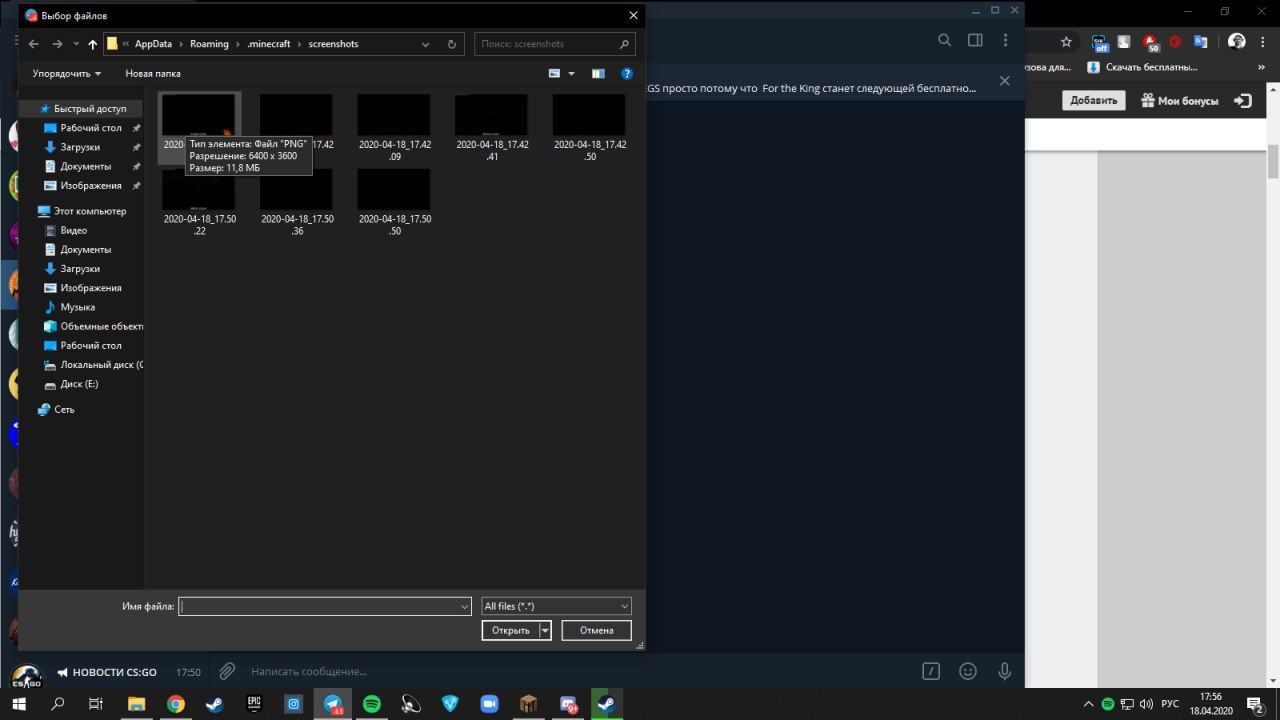Open the All files type dropdown
Image resolution: width=1280 pixels, height=720 pixels.
pos(556,606)
